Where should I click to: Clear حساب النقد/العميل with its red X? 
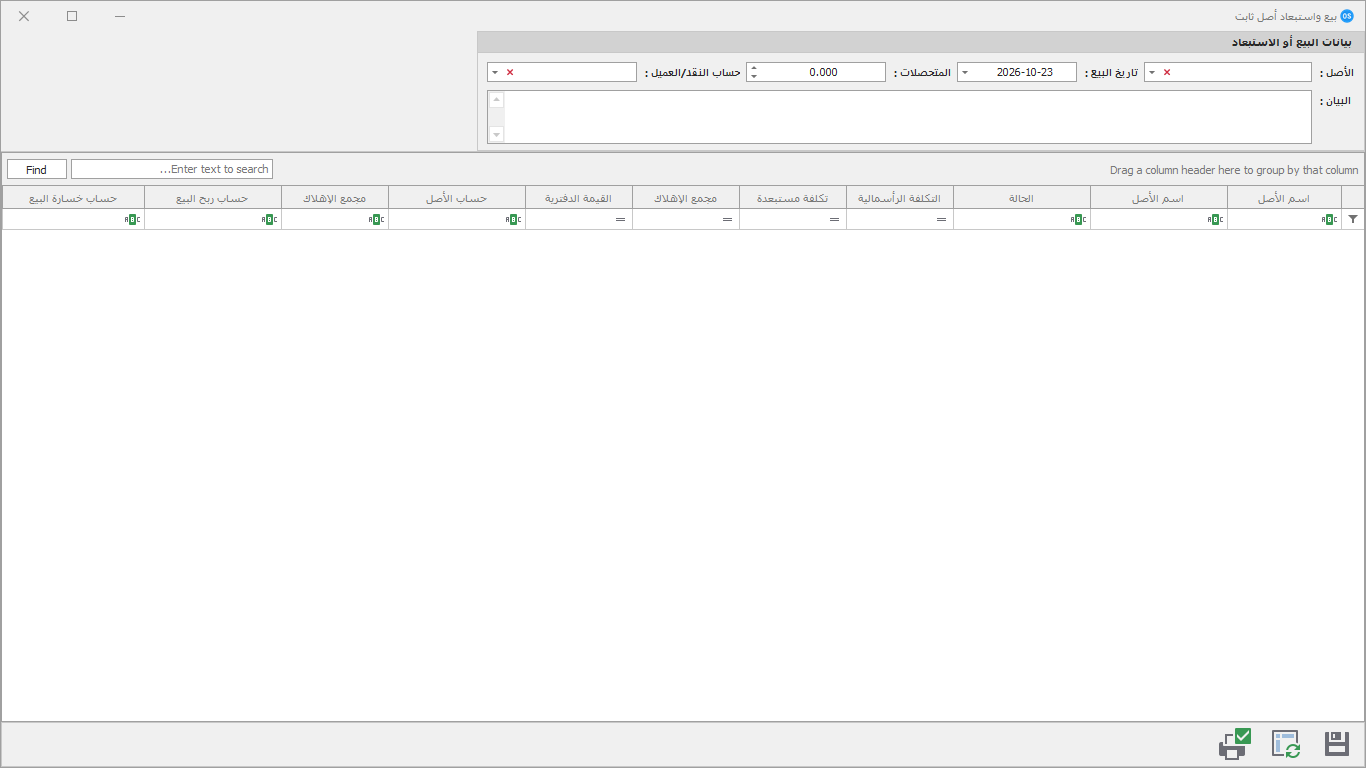509,72
